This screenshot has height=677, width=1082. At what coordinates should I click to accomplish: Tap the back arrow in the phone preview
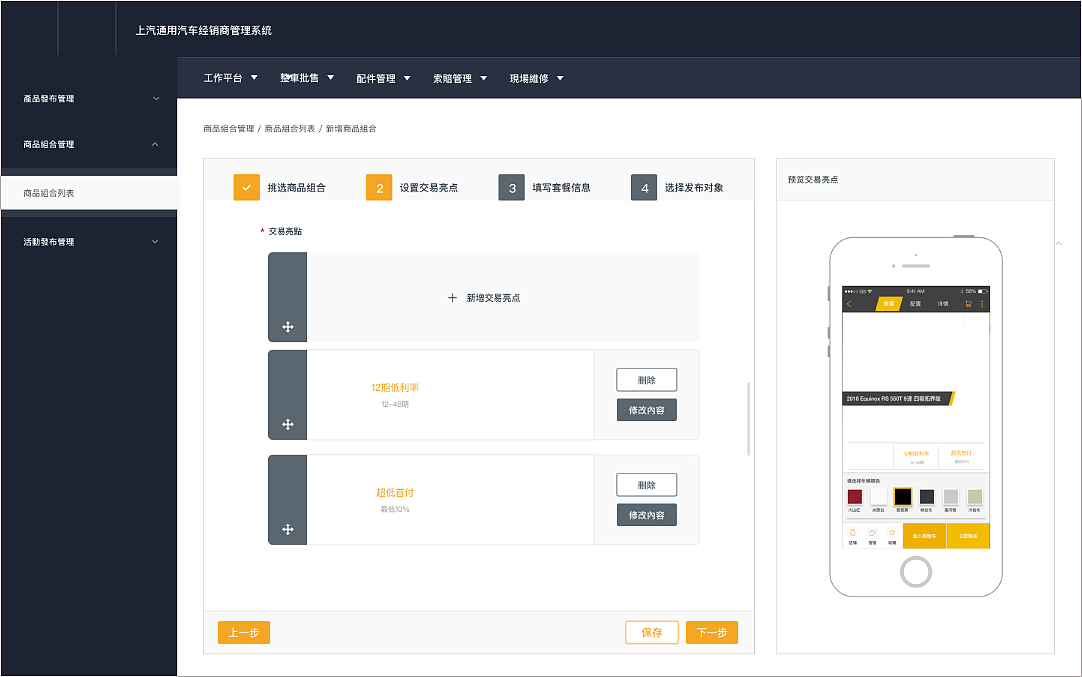(849, 304)
